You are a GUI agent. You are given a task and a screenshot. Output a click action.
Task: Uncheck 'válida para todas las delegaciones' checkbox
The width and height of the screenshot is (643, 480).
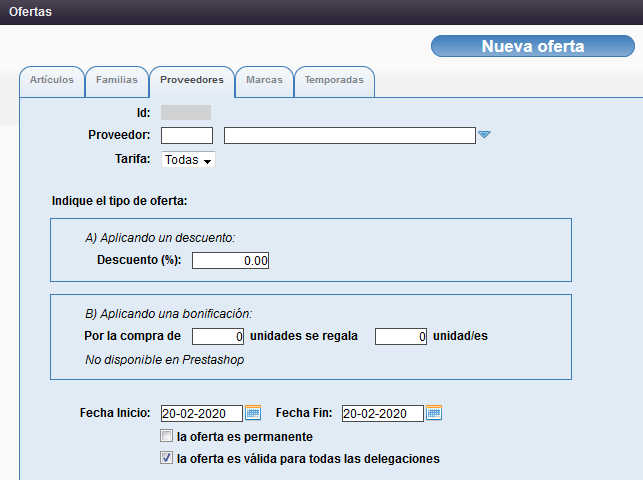click(x=166, y=457)
